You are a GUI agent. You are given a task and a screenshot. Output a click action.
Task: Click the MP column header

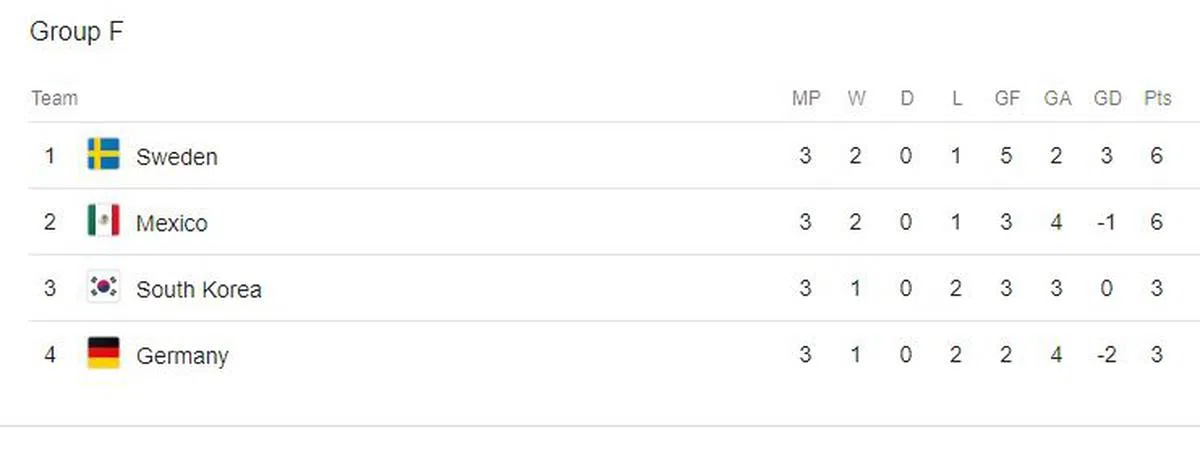click(806, 98)
